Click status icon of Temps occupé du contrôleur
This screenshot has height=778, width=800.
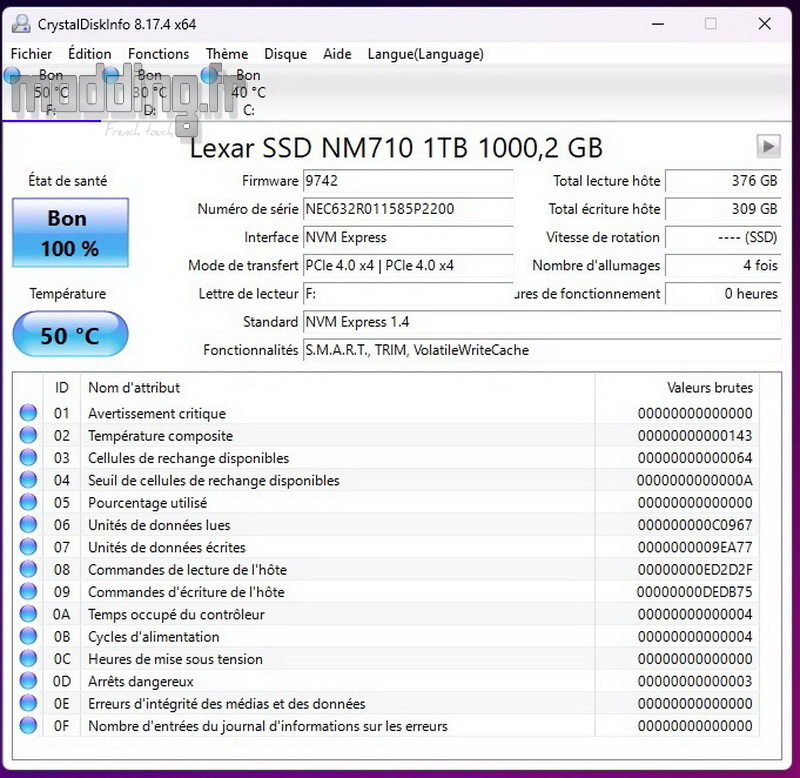pos(29,614)
